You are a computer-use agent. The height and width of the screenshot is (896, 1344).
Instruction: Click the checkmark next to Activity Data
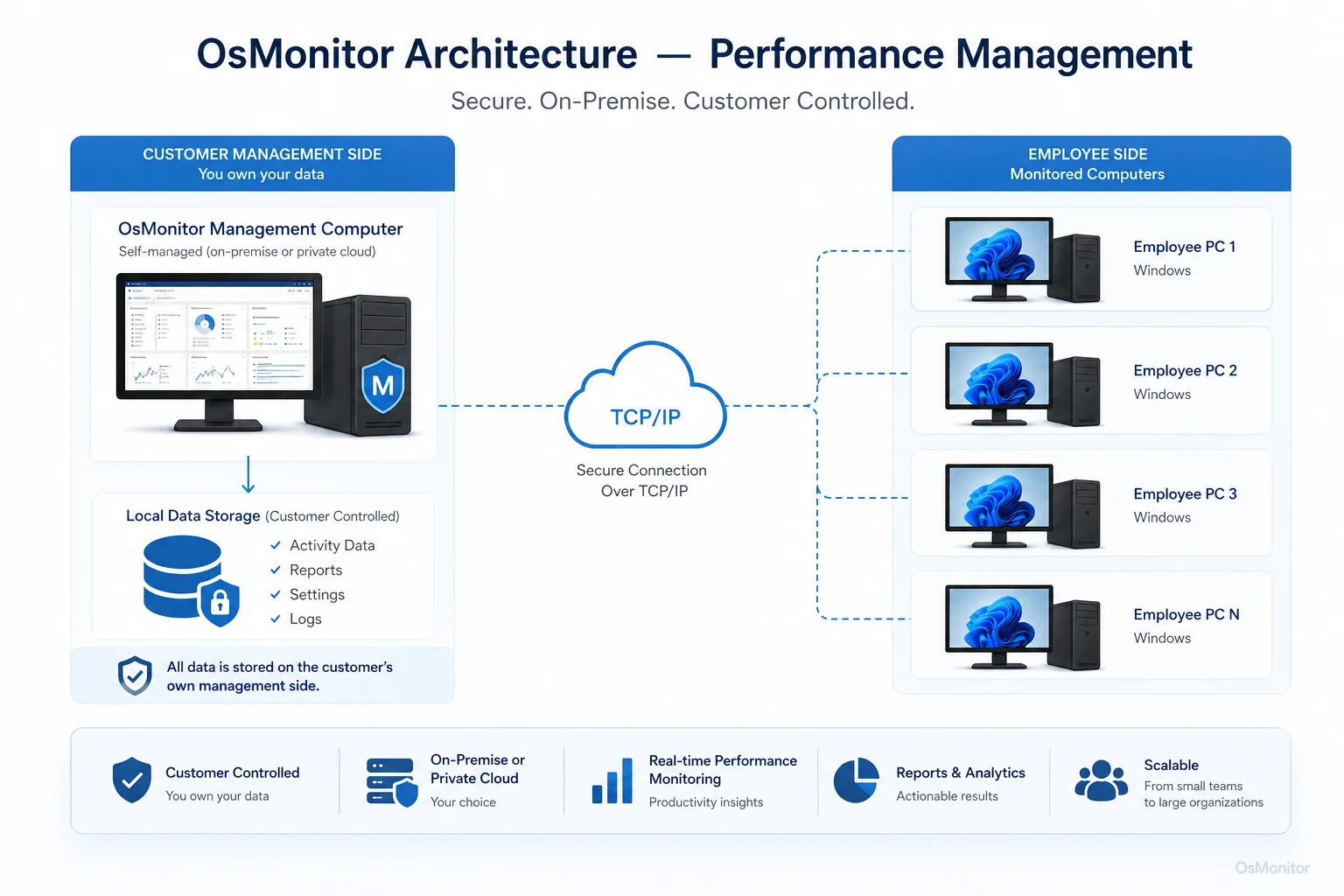click(x=276, y=545)
